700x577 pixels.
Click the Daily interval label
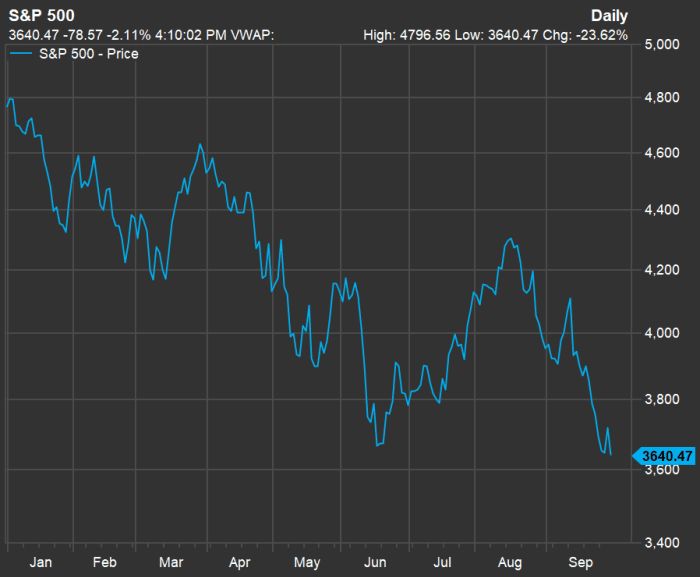pyautogui.click(x=609, y=16)
